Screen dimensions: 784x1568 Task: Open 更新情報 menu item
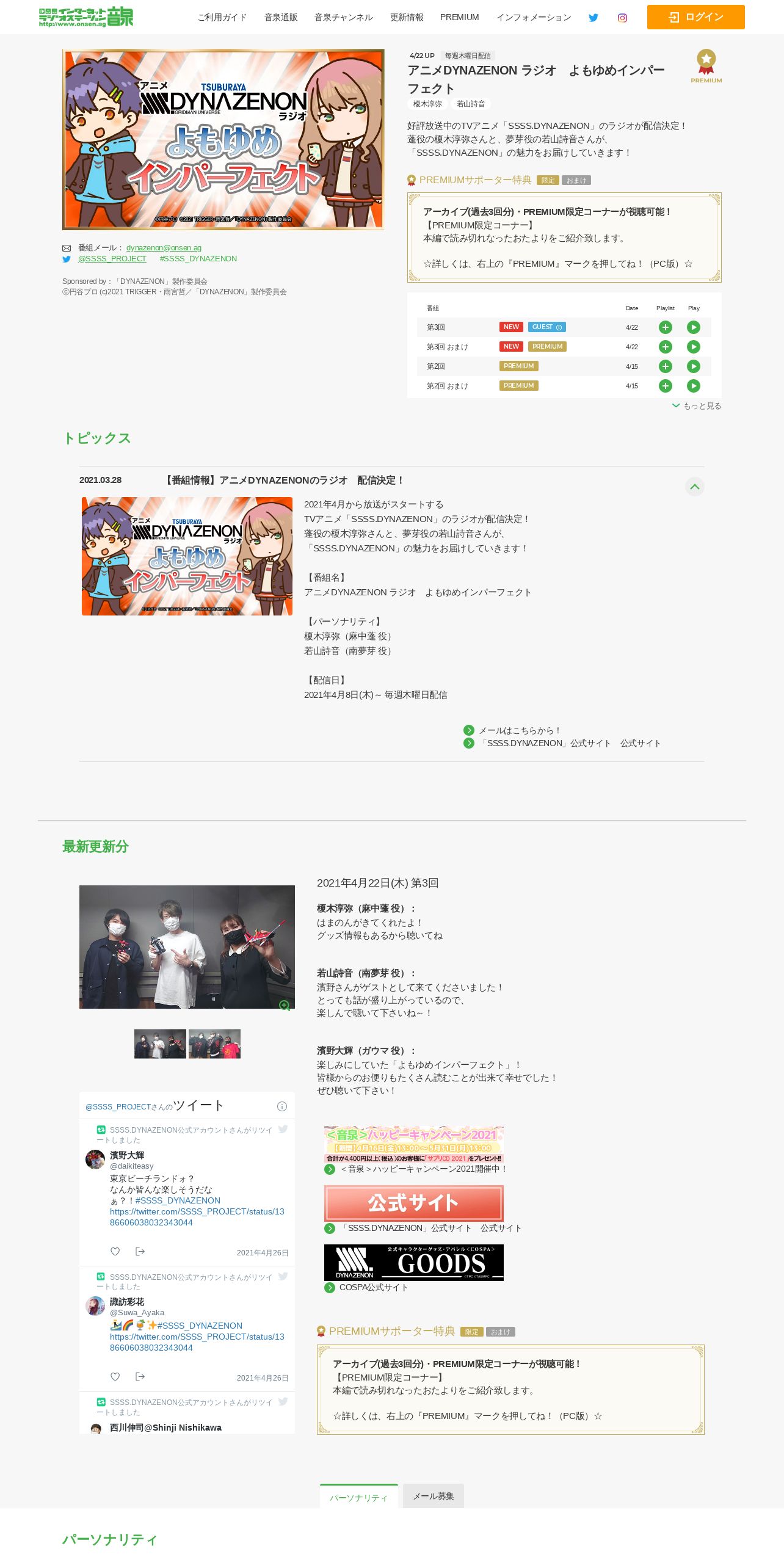click(x=407, y=18)
